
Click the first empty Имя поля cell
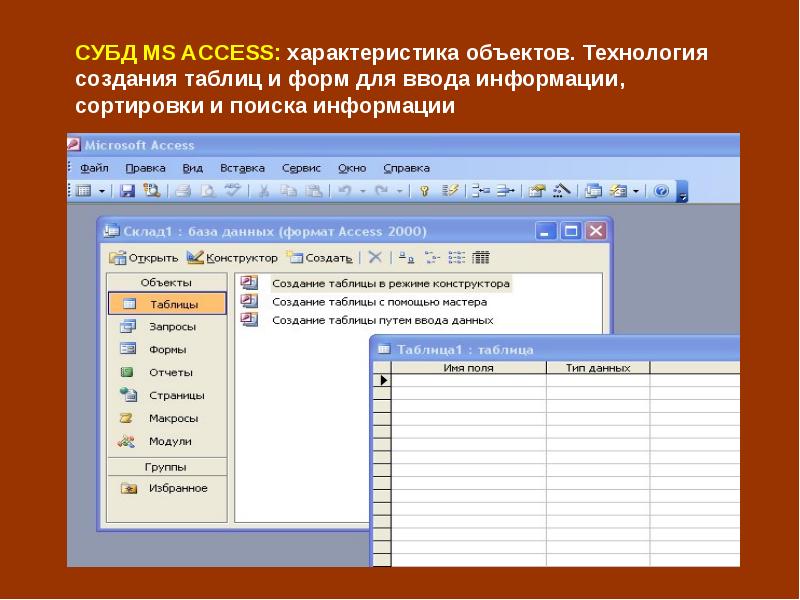tap(468, 380)
